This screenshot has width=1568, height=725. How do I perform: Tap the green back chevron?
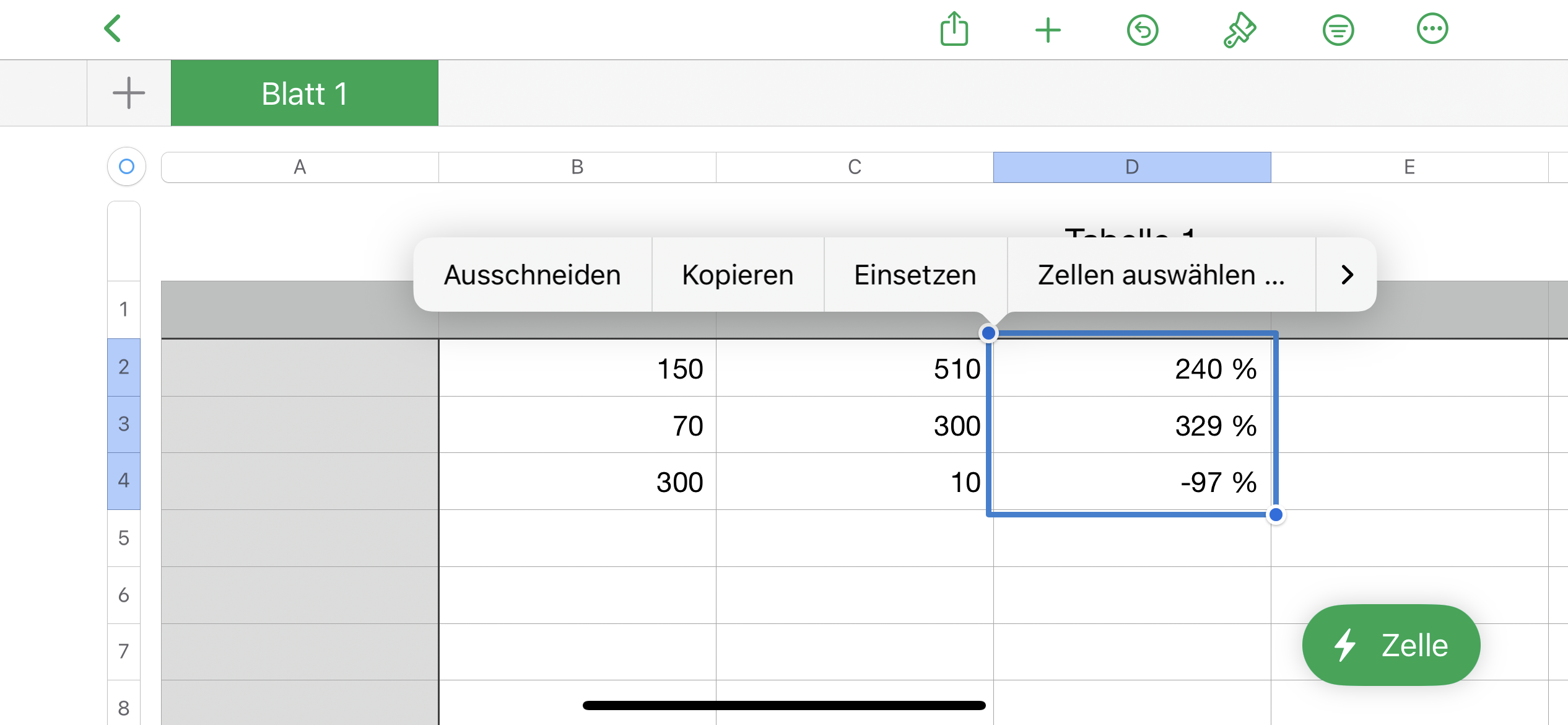tap(113, 29)
